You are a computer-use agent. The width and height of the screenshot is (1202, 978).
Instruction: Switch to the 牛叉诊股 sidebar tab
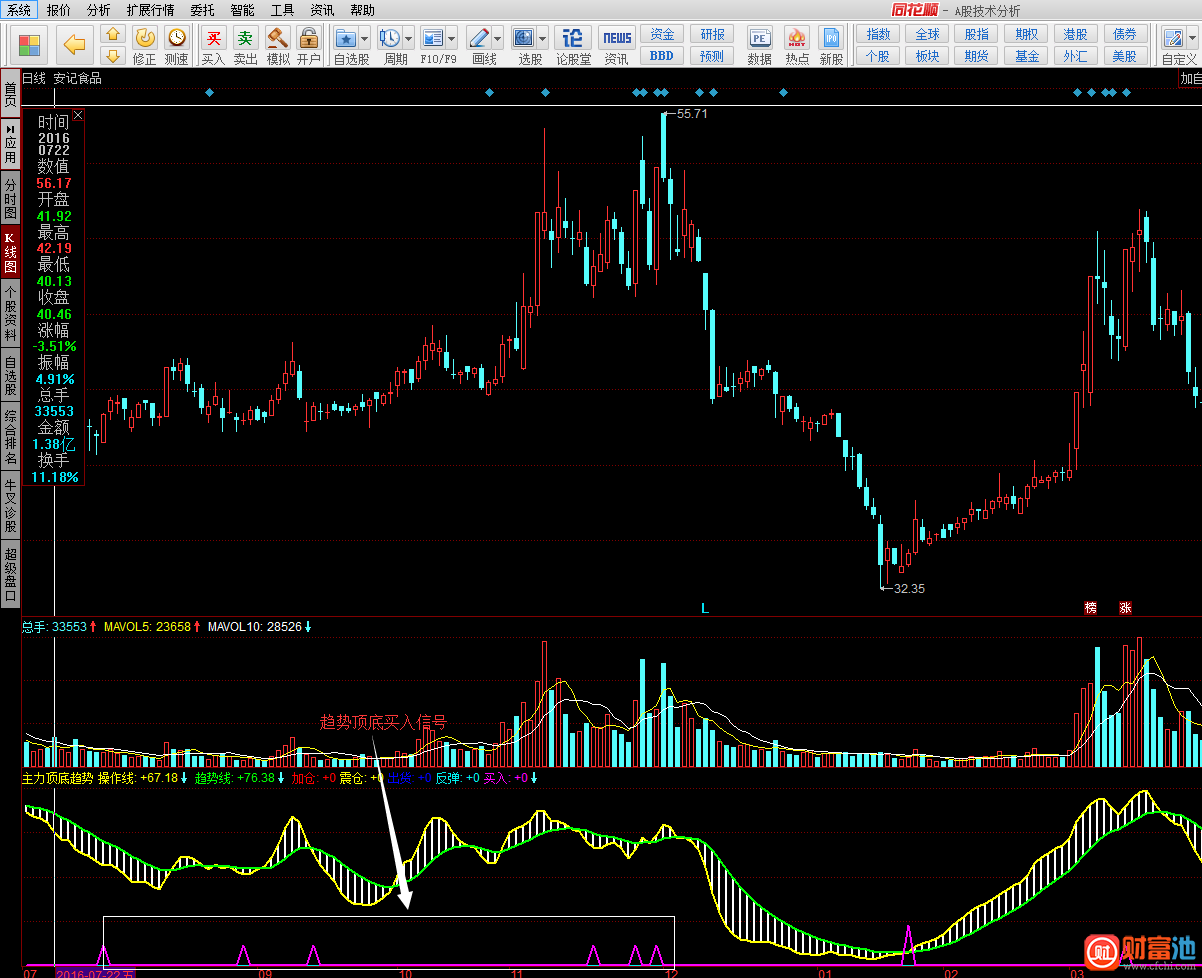10,505
